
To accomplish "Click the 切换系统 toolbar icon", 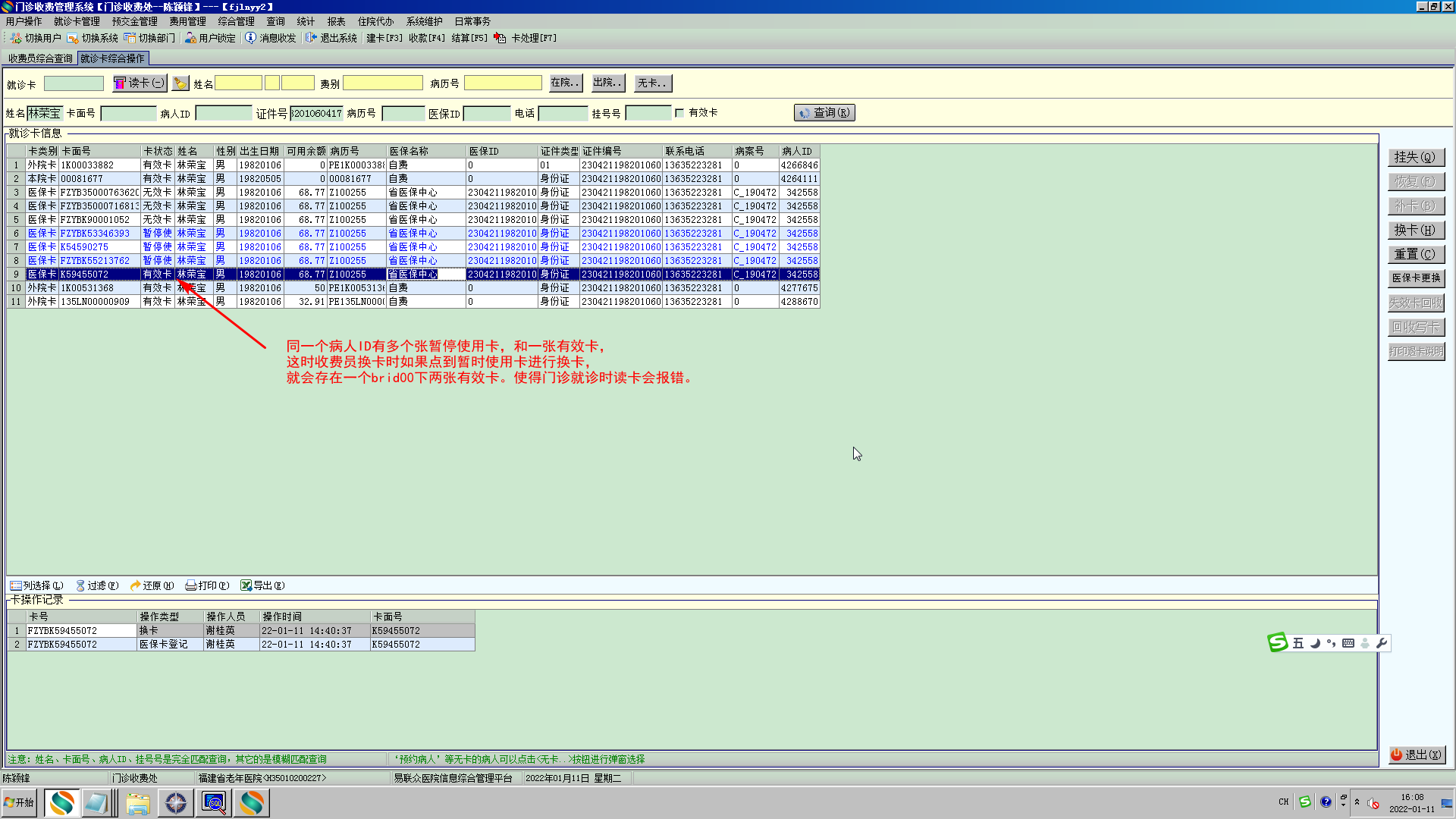I will click(x=73, y=38).
